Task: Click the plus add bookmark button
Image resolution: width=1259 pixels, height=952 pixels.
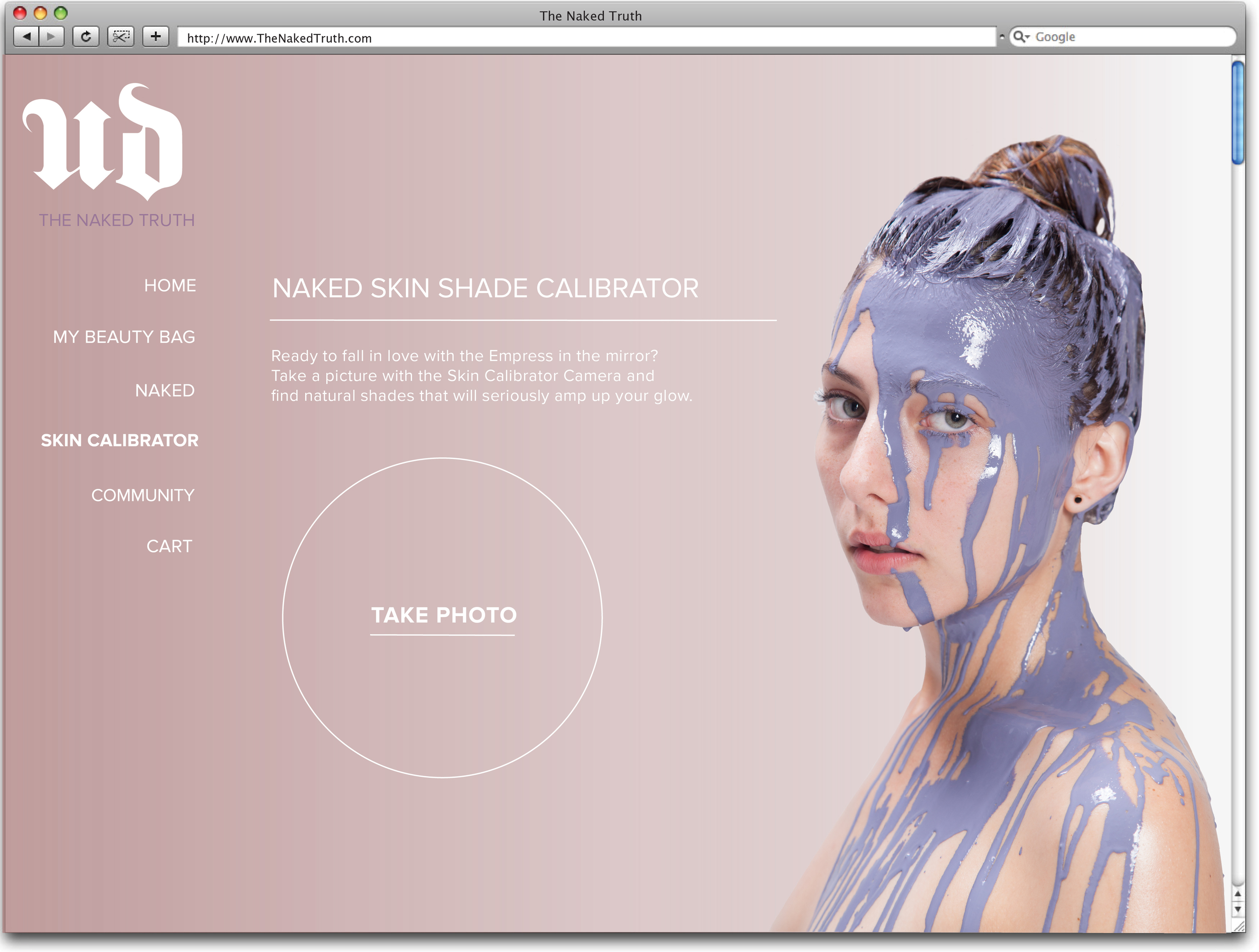Action: click(156, 37)
